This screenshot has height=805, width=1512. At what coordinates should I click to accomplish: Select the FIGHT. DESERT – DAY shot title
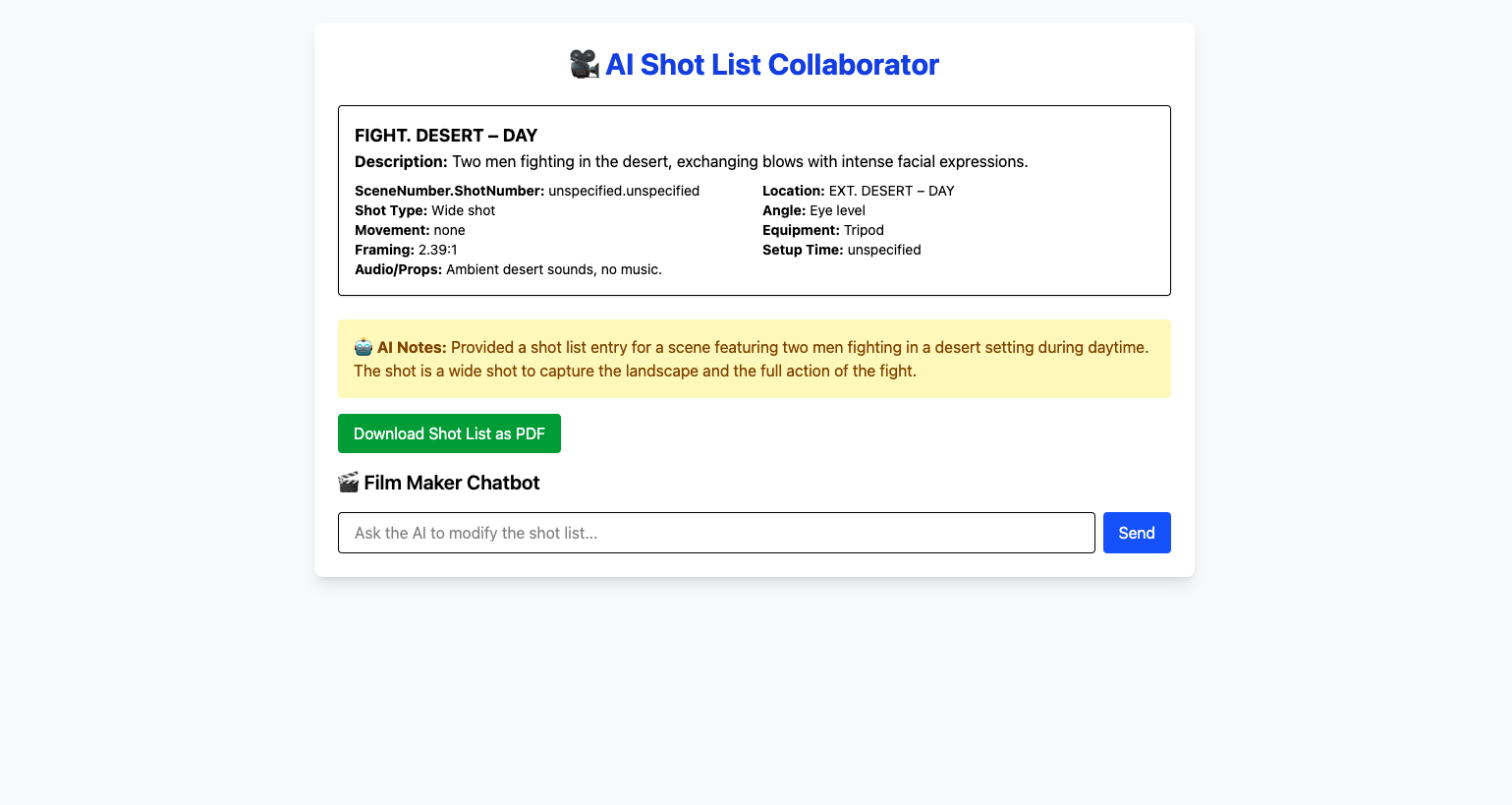click(x=446, y=136)
